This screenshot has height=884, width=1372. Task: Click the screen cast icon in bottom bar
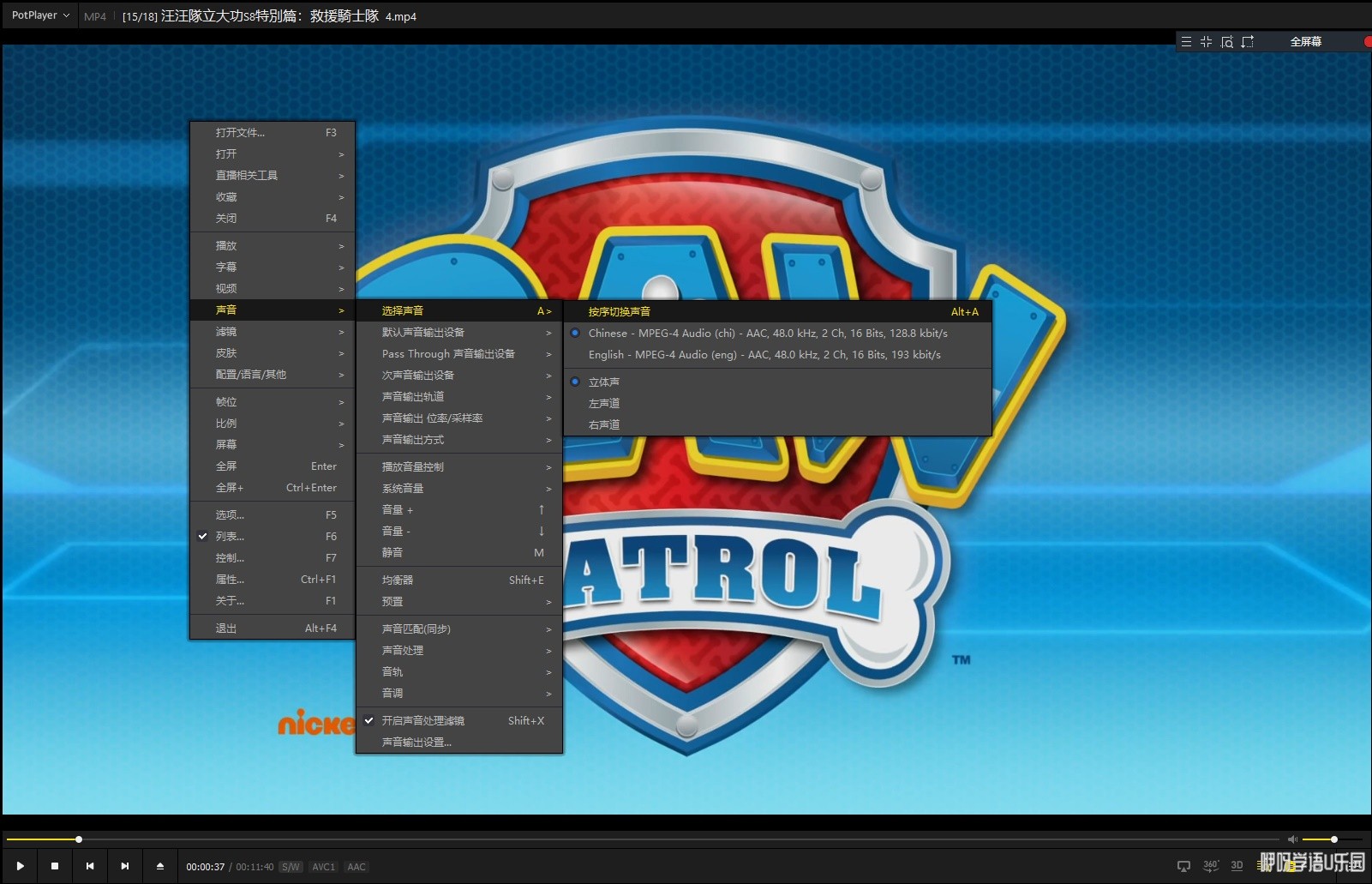(x=1183, y=866)
